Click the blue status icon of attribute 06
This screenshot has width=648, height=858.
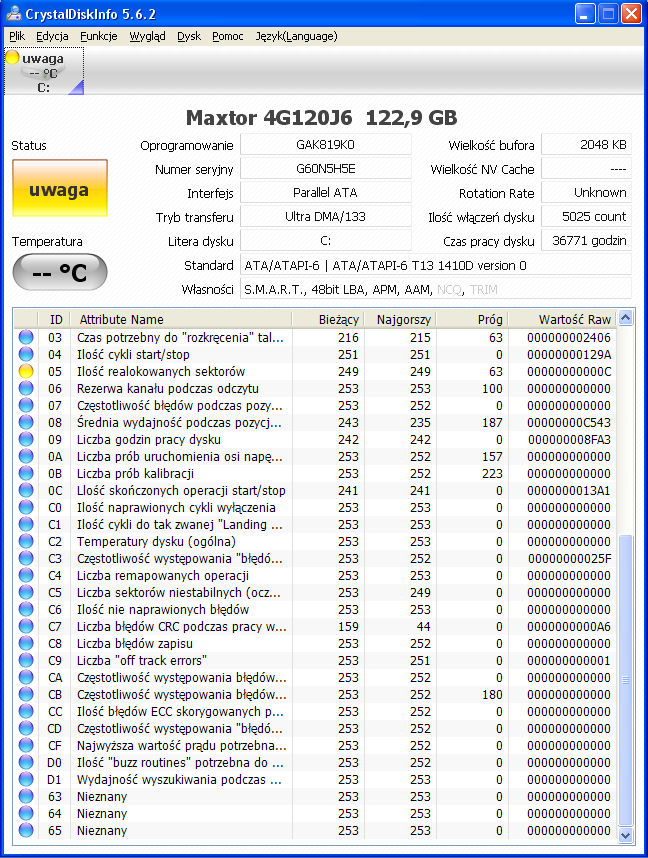click(26, 389)
